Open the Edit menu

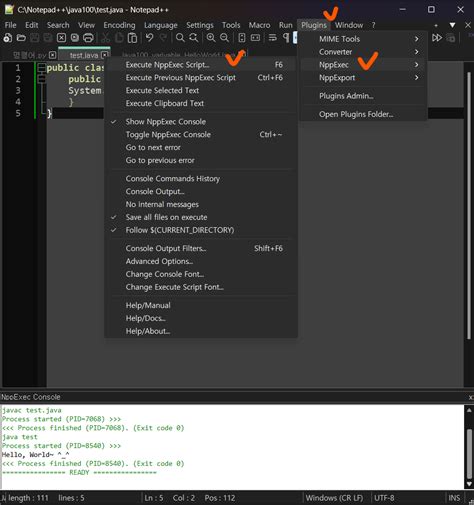pos(32,25)
